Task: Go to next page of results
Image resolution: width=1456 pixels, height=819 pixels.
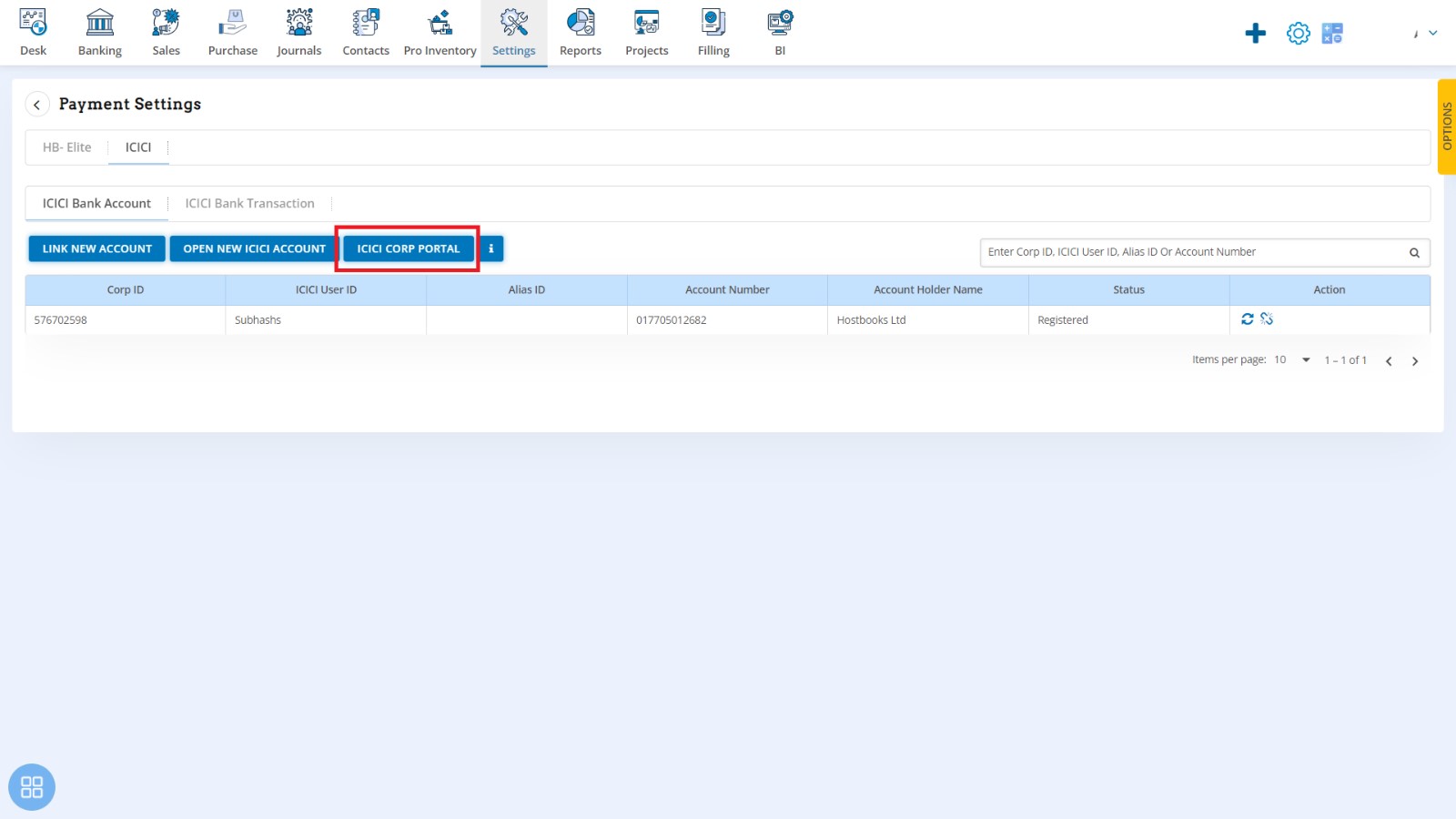Action: 1415,361
